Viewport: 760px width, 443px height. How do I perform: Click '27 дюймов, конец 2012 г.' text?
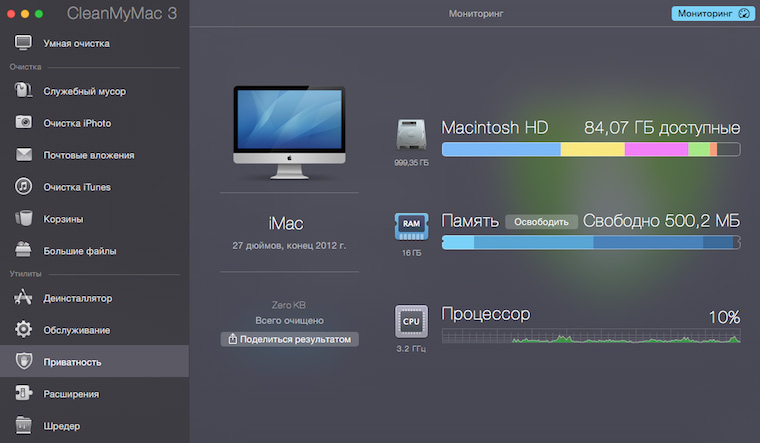tap(289, 246)
